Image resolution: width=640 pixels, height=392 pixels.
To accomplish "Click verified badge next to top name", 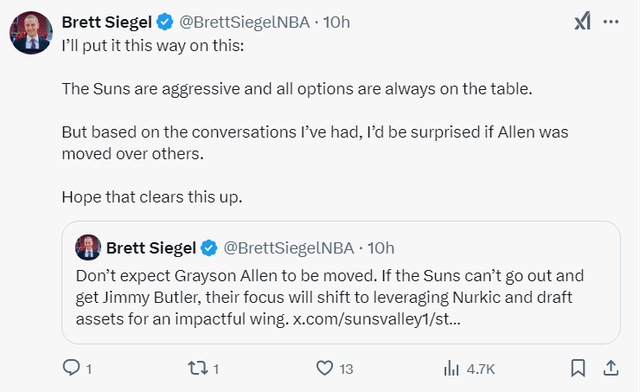I will tap(165, 22).
